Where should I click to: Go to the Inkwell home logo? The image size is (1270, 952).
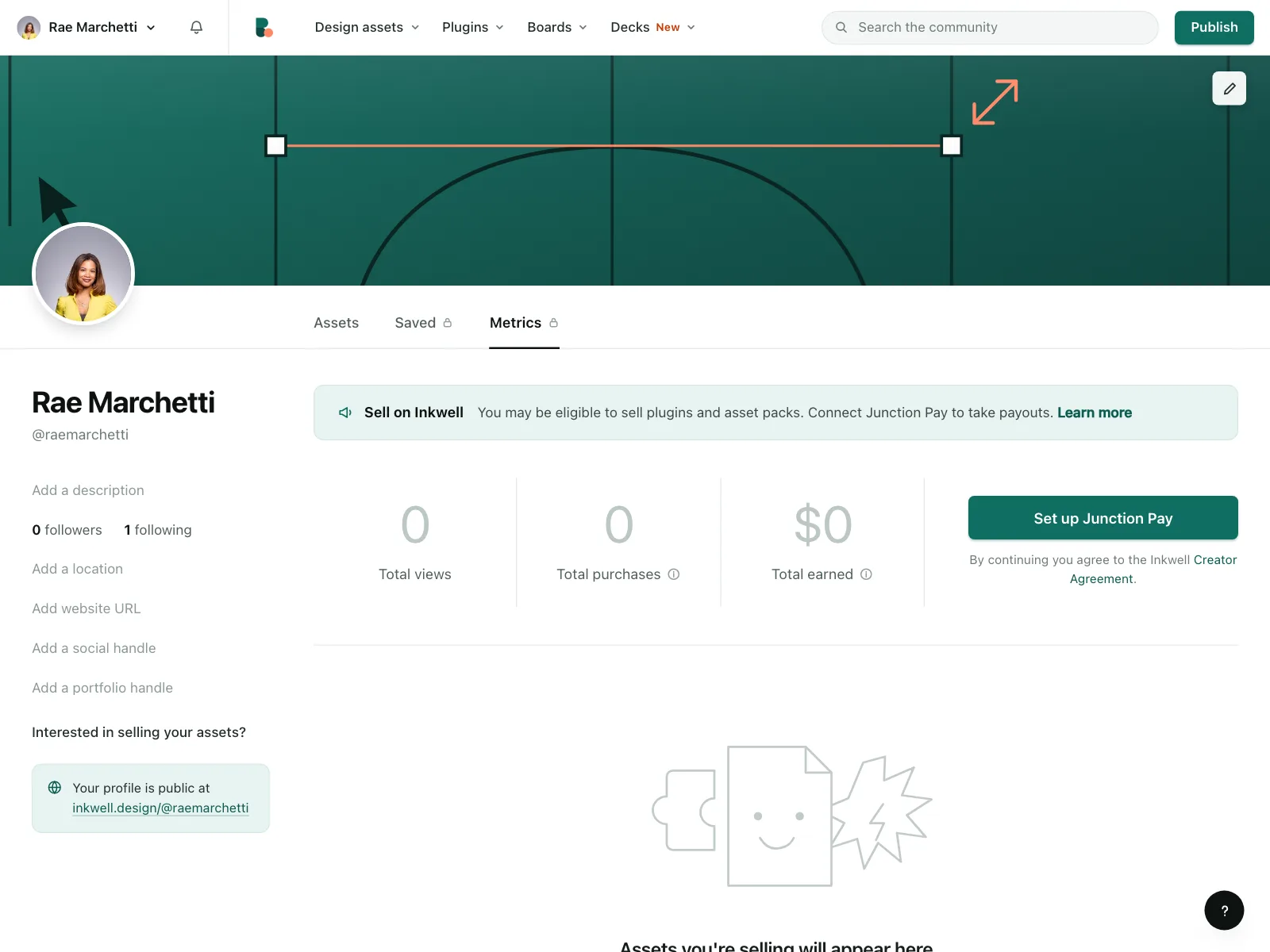[x=264, y=27]
